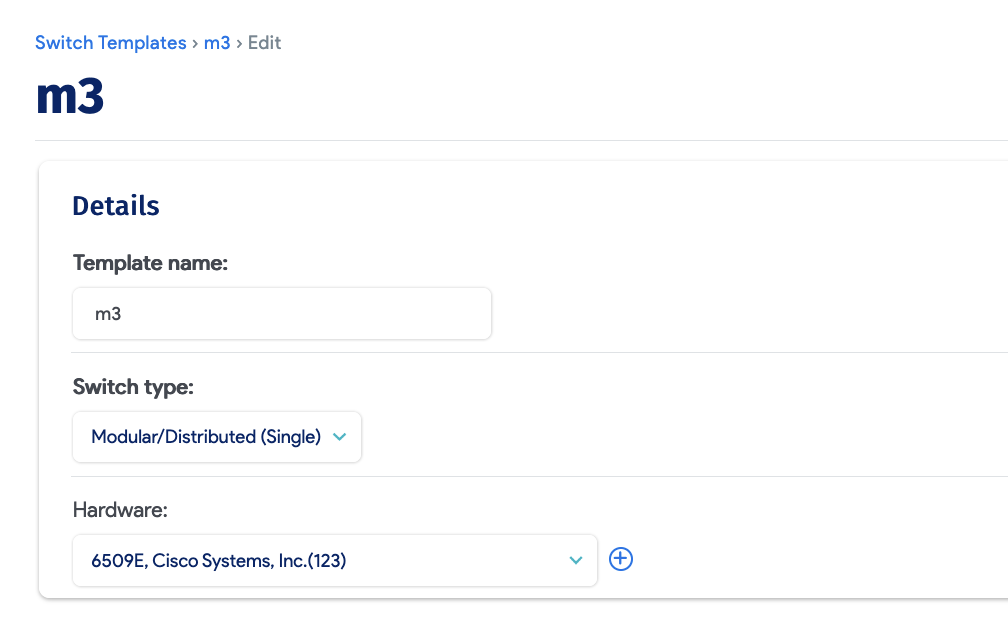Screen dimensions: 1008x619
Task: Click empty area right of Details heading
Action: coord(600,206)
